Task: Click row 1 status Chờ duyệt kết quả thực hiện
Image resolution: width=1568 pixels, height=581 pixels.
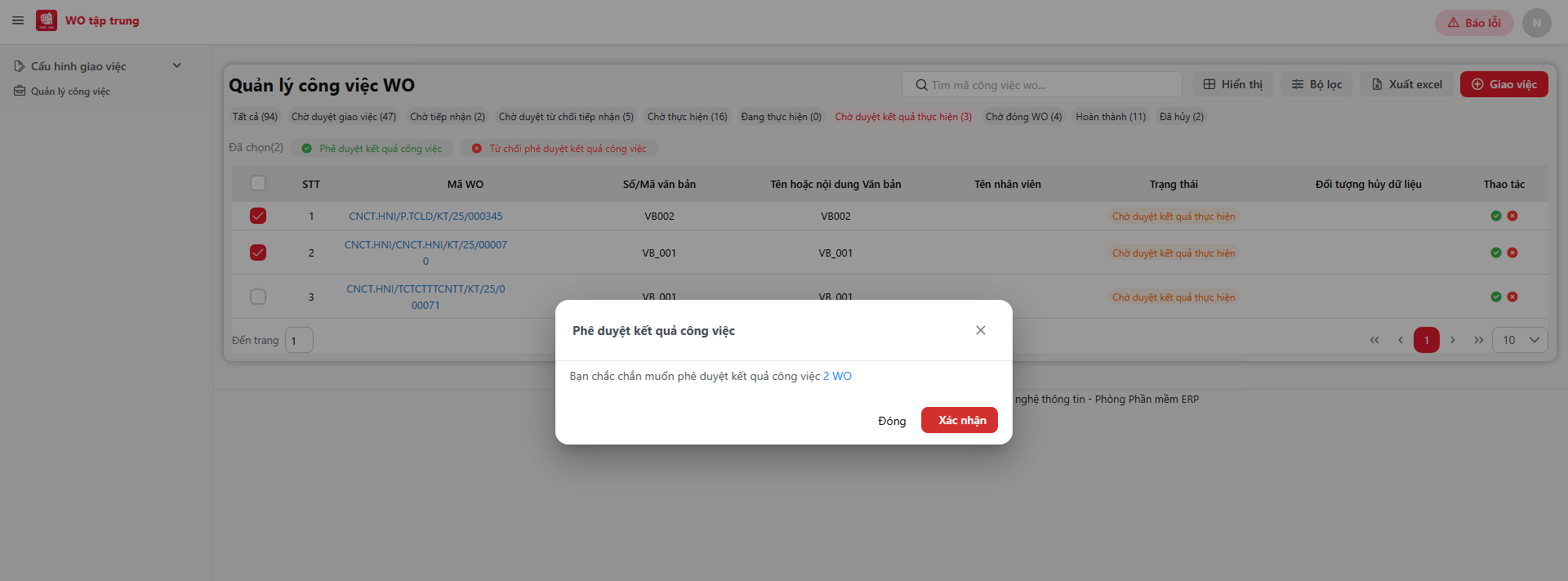Action: 1174,217
